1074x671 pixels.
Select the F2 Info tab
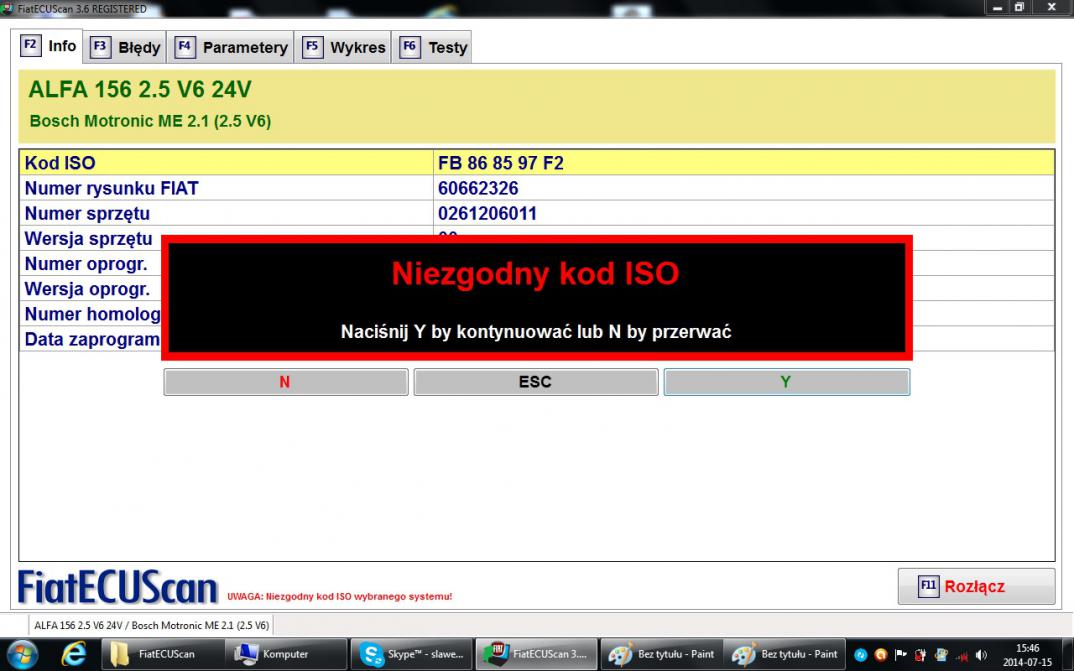coord(47,46)
